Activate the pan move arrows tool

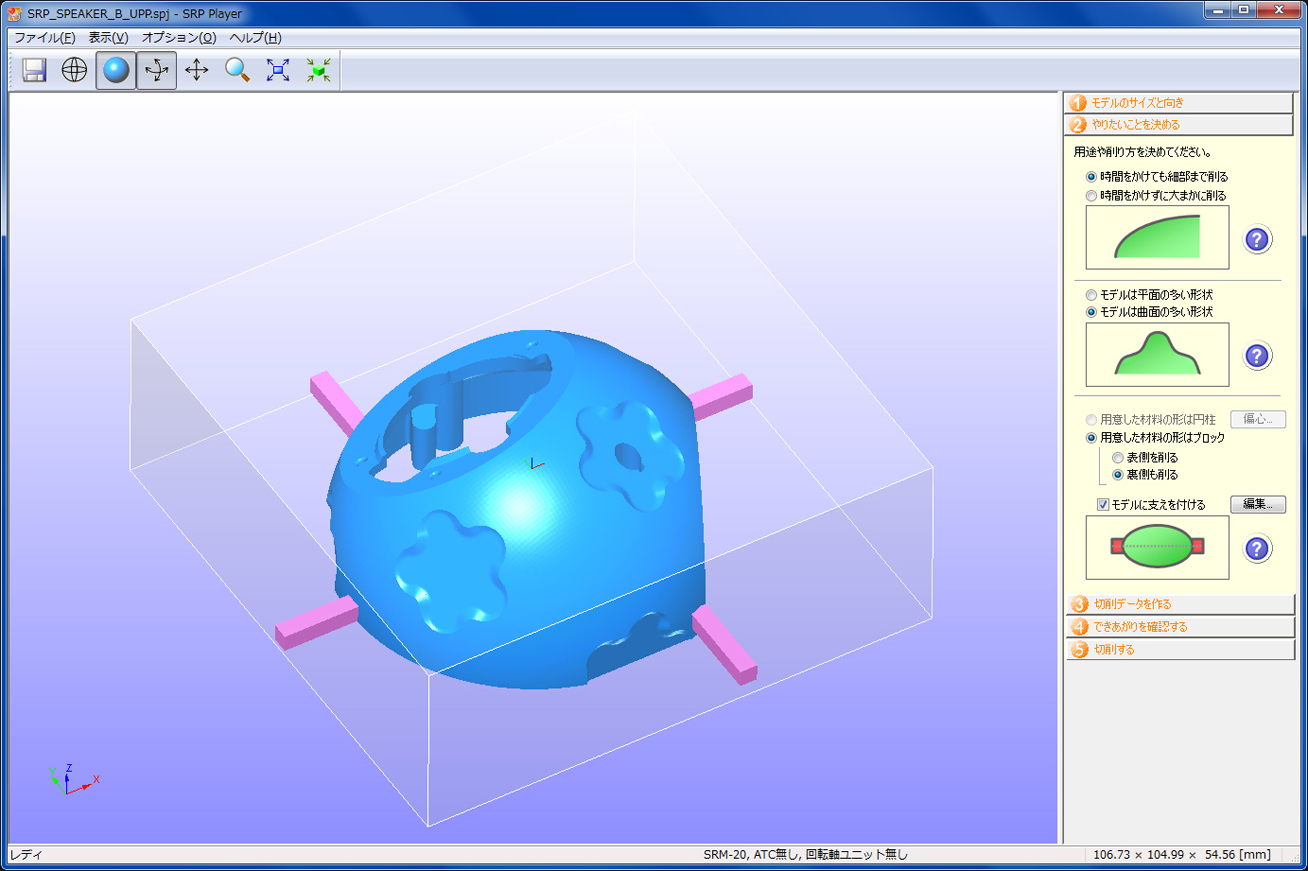[197, 70]
